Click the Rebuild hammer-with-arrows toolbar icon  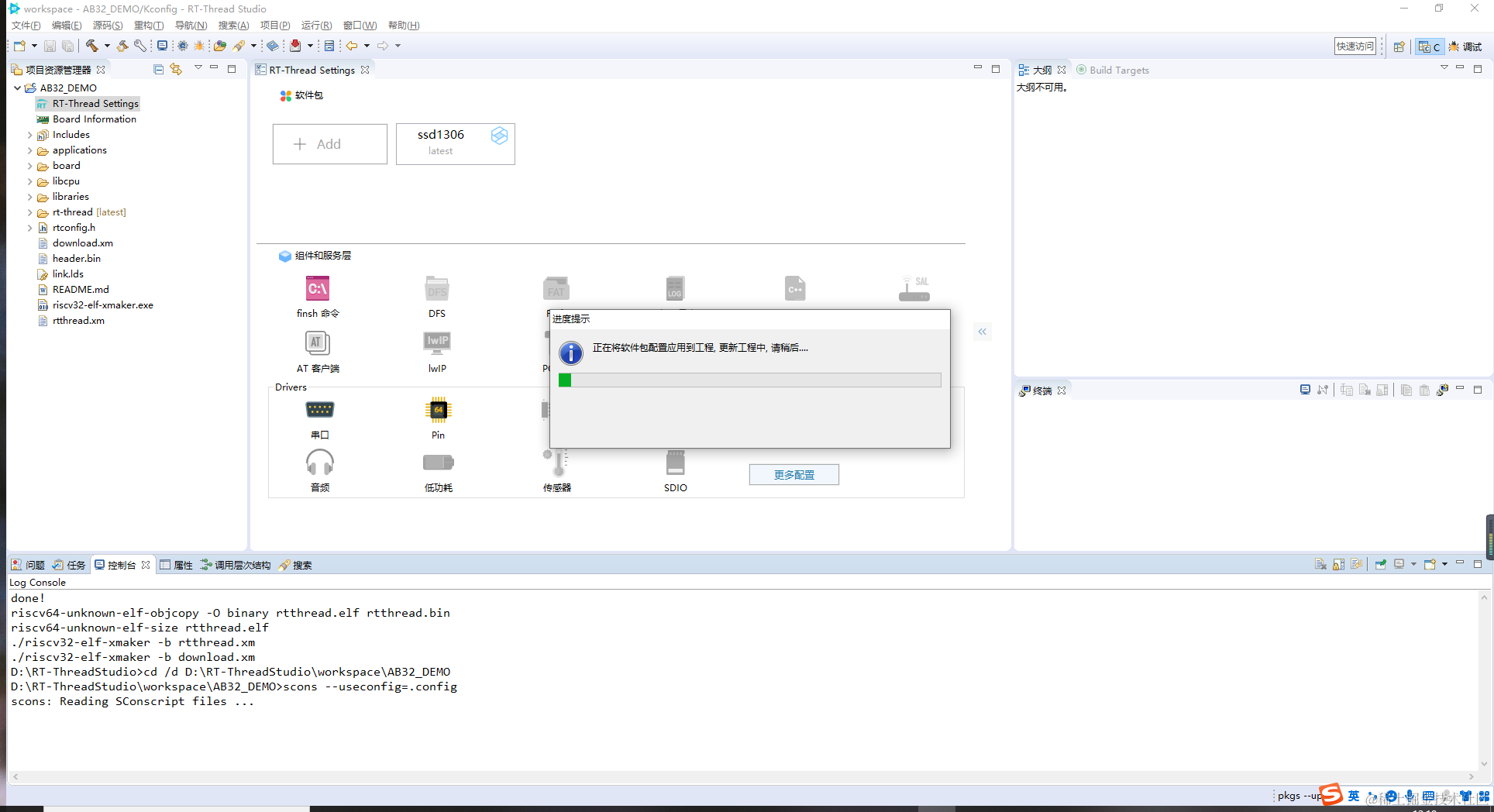click(x=122, y=46)
